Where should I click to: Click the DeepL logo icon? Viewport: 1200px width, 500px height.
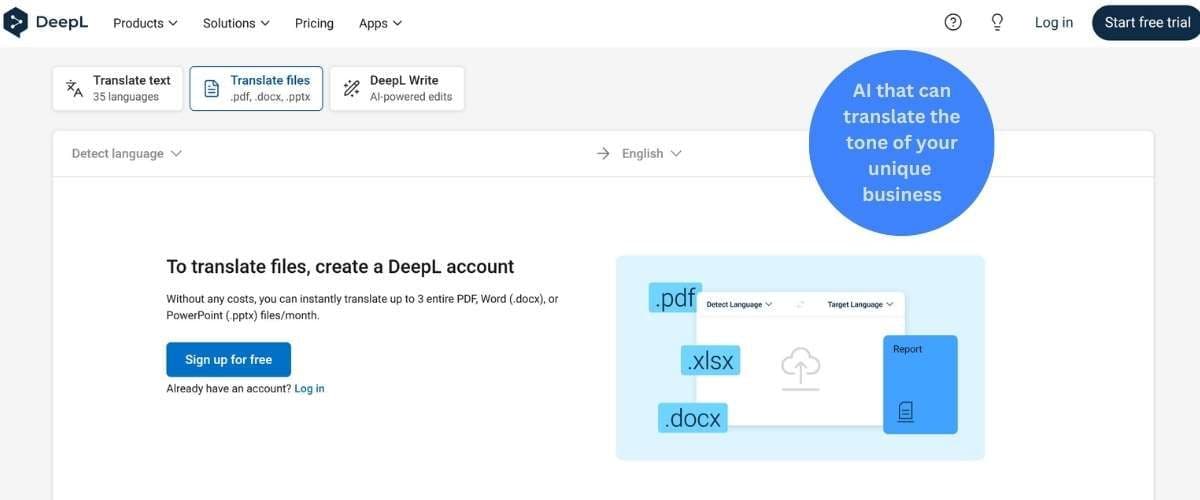pyautogui.click(x=15, y=22)
